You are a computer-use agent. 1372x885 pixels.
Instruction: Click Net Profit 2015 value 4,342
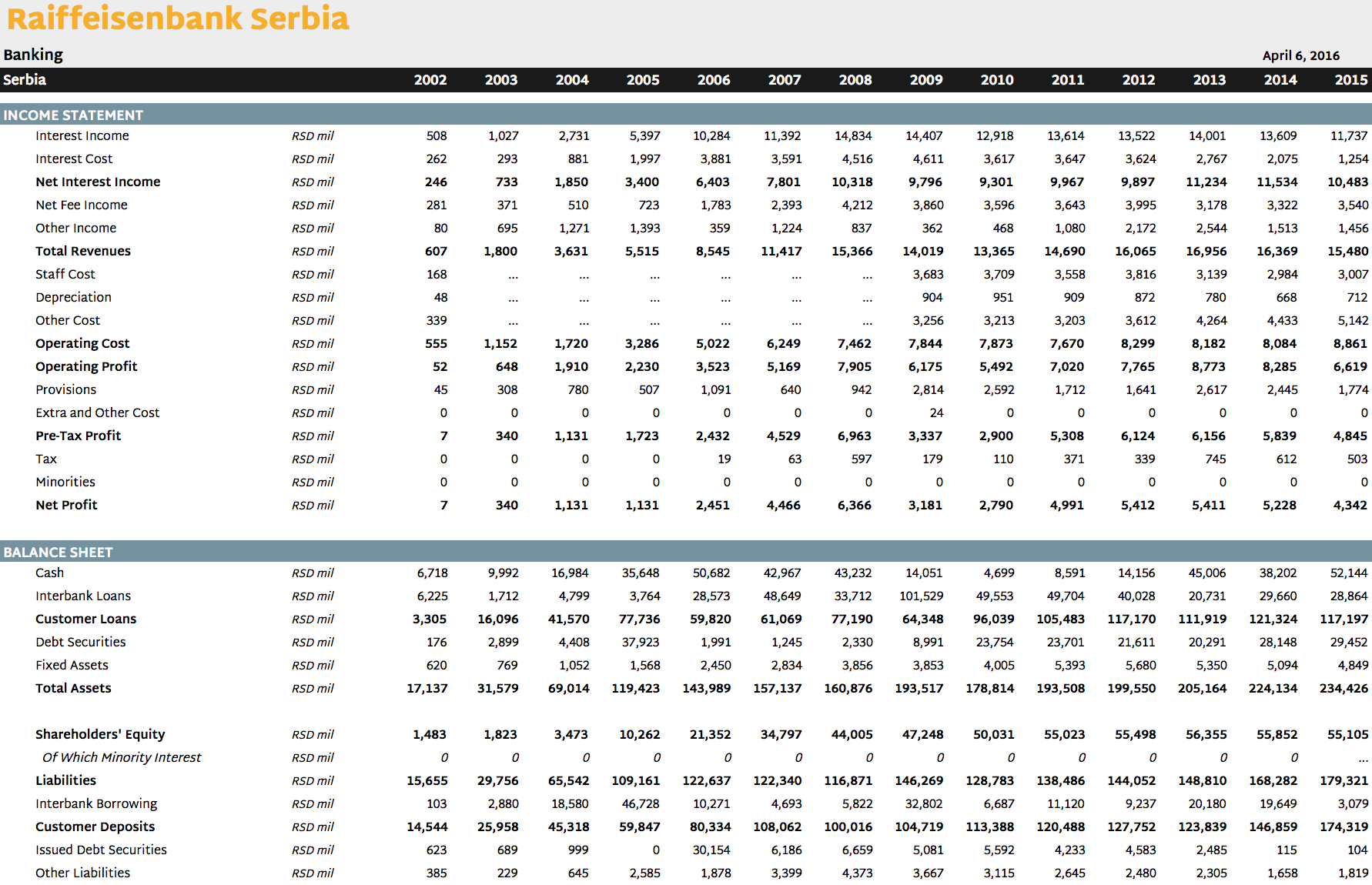[1350, 506]
